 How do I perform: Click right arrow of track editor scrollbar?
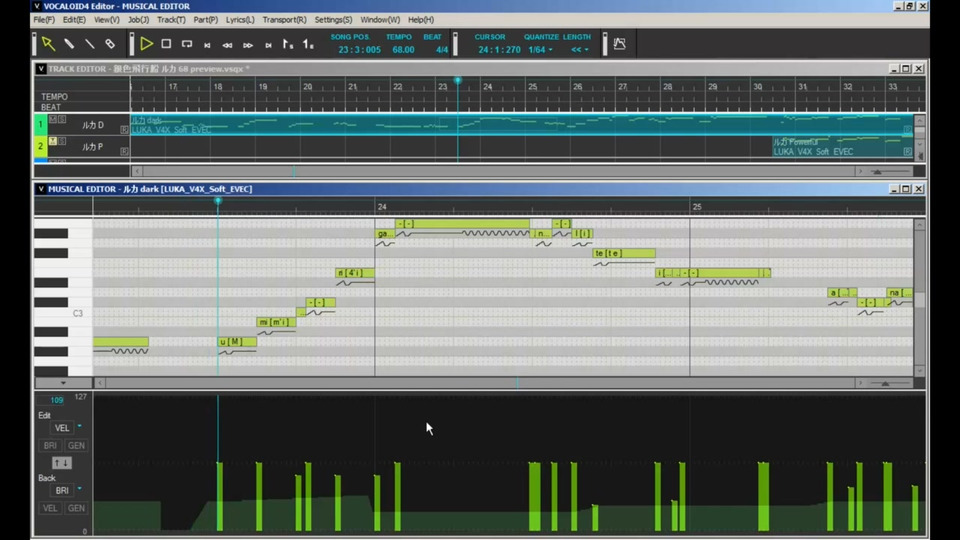click(860, 171)
